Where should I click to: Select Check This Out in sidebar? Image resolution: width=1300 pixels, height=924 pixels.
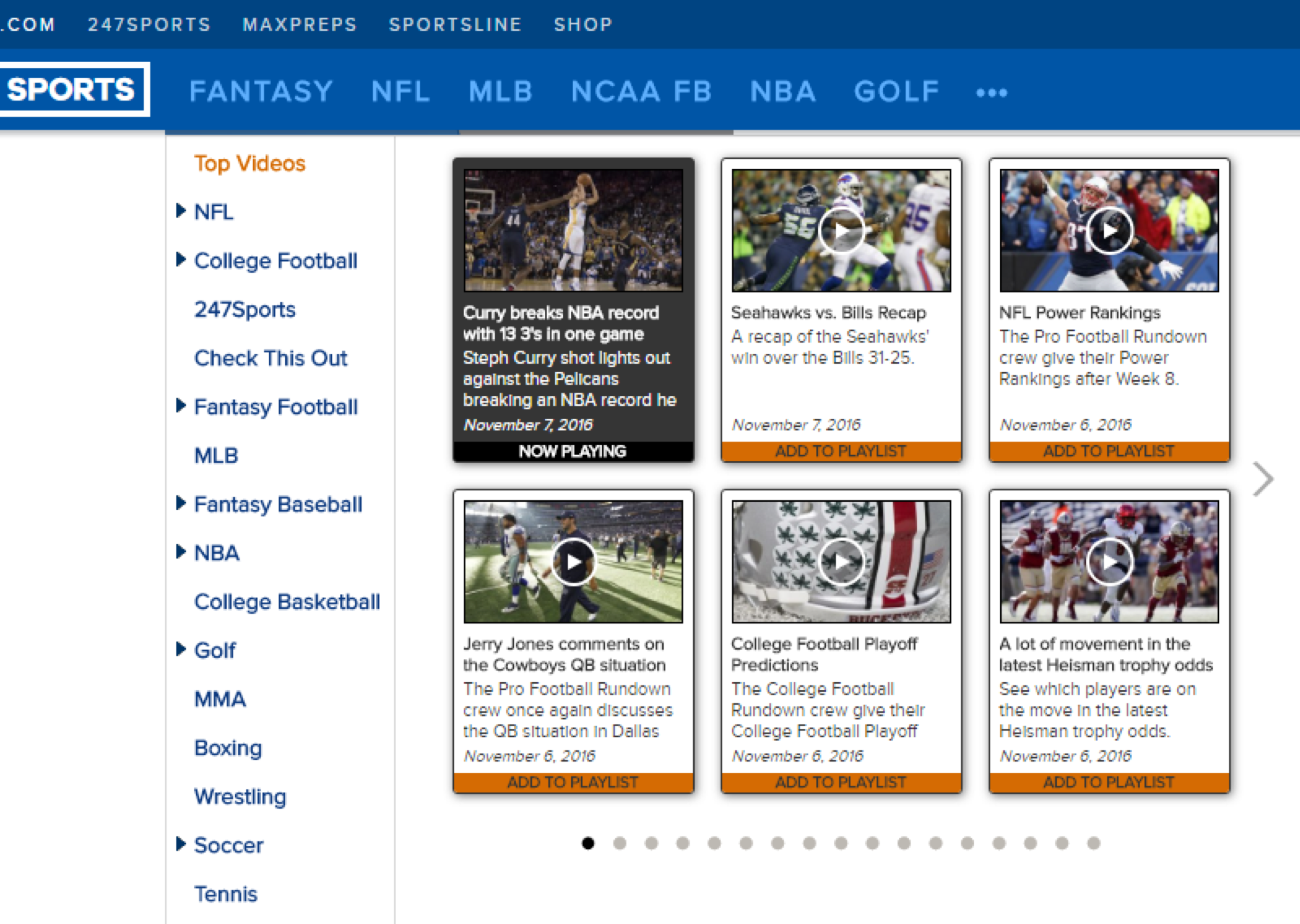[270, 358]
